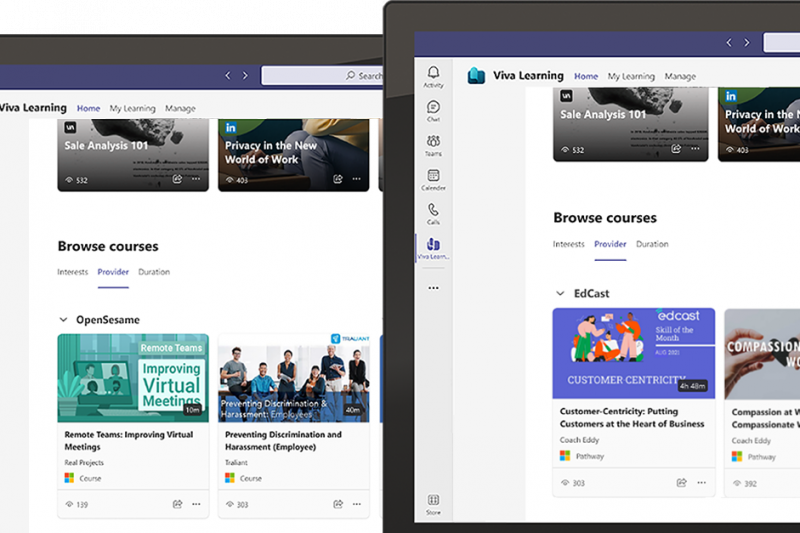
Task: Browse by Provider in right window
Action: pyautogui.click(x=610, y=244)
